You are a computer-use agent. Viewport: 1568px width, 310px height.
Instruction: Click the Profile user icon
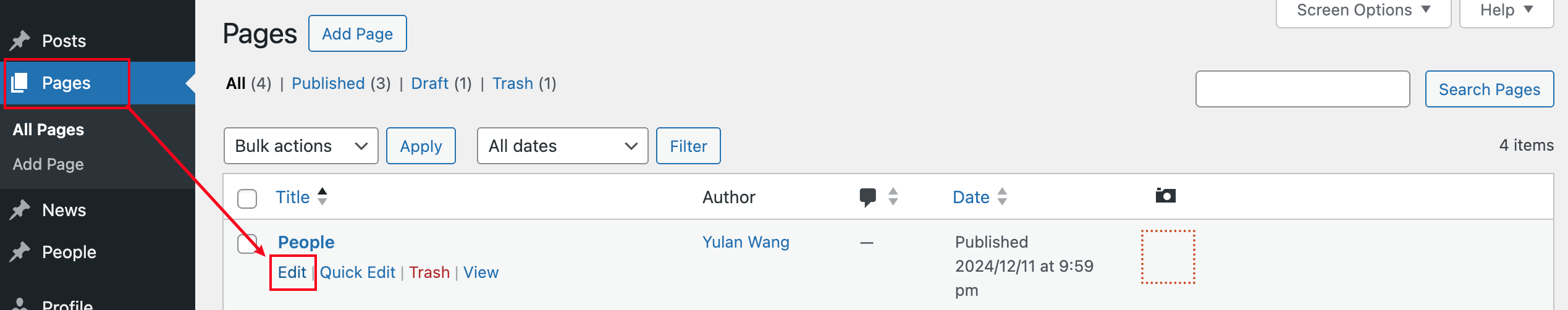(x=20, y=304)
